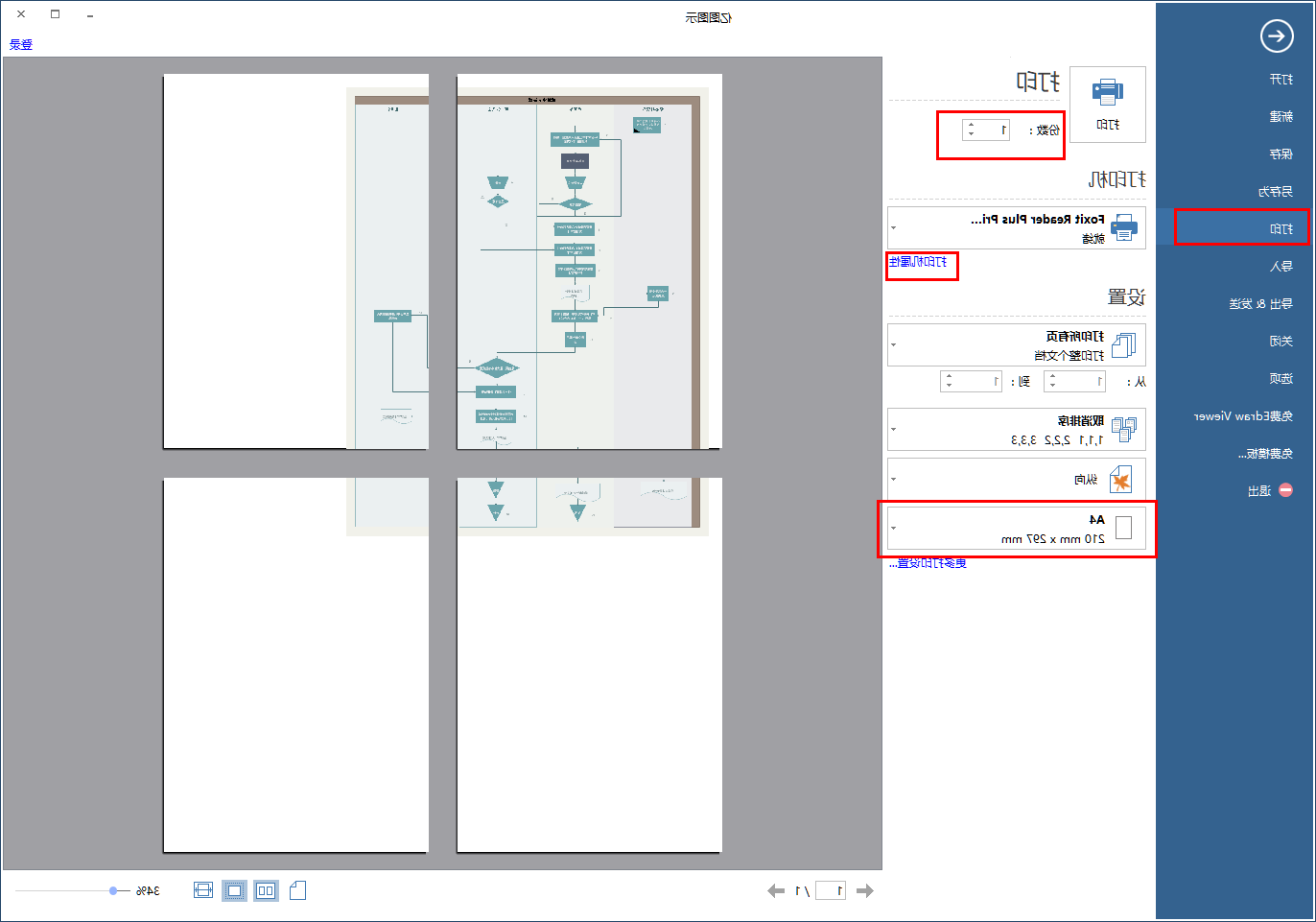Click 免费模板... in the sidebar
The height and width of the screenshot is (922, 1316).
(x=1265, y=454)
